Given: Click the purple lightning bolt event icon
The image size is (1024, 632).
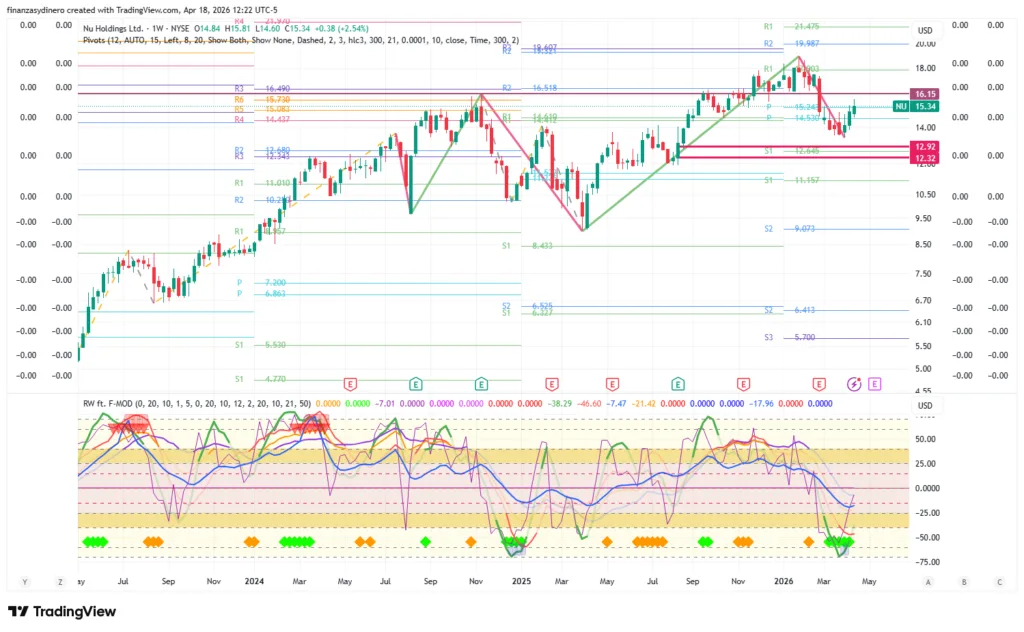Looking at the screenshot, I should coord(854,383).
